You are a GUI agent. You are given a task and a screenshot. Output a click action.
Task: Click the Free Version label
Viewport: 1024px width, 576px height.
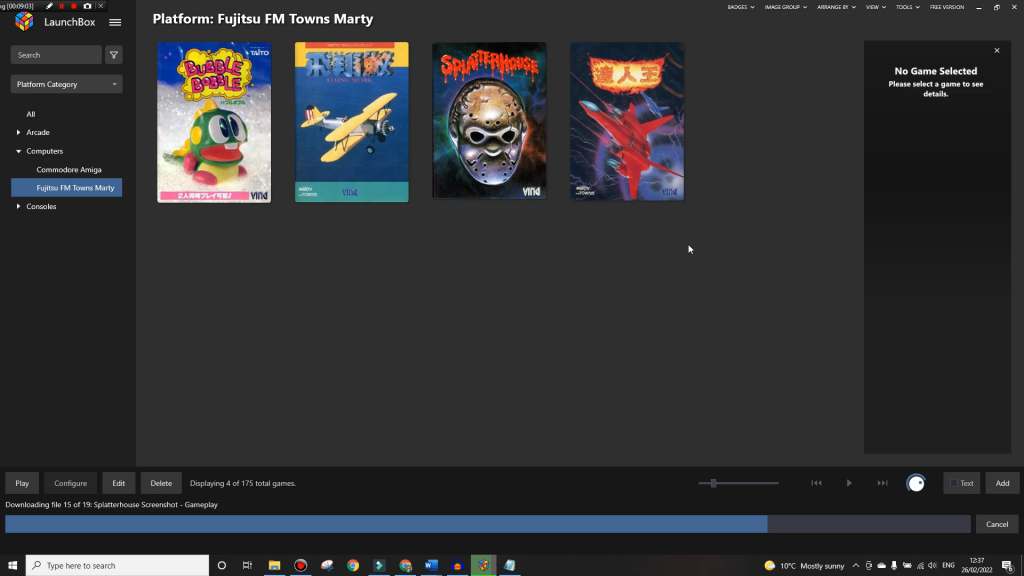coord(946,7)
